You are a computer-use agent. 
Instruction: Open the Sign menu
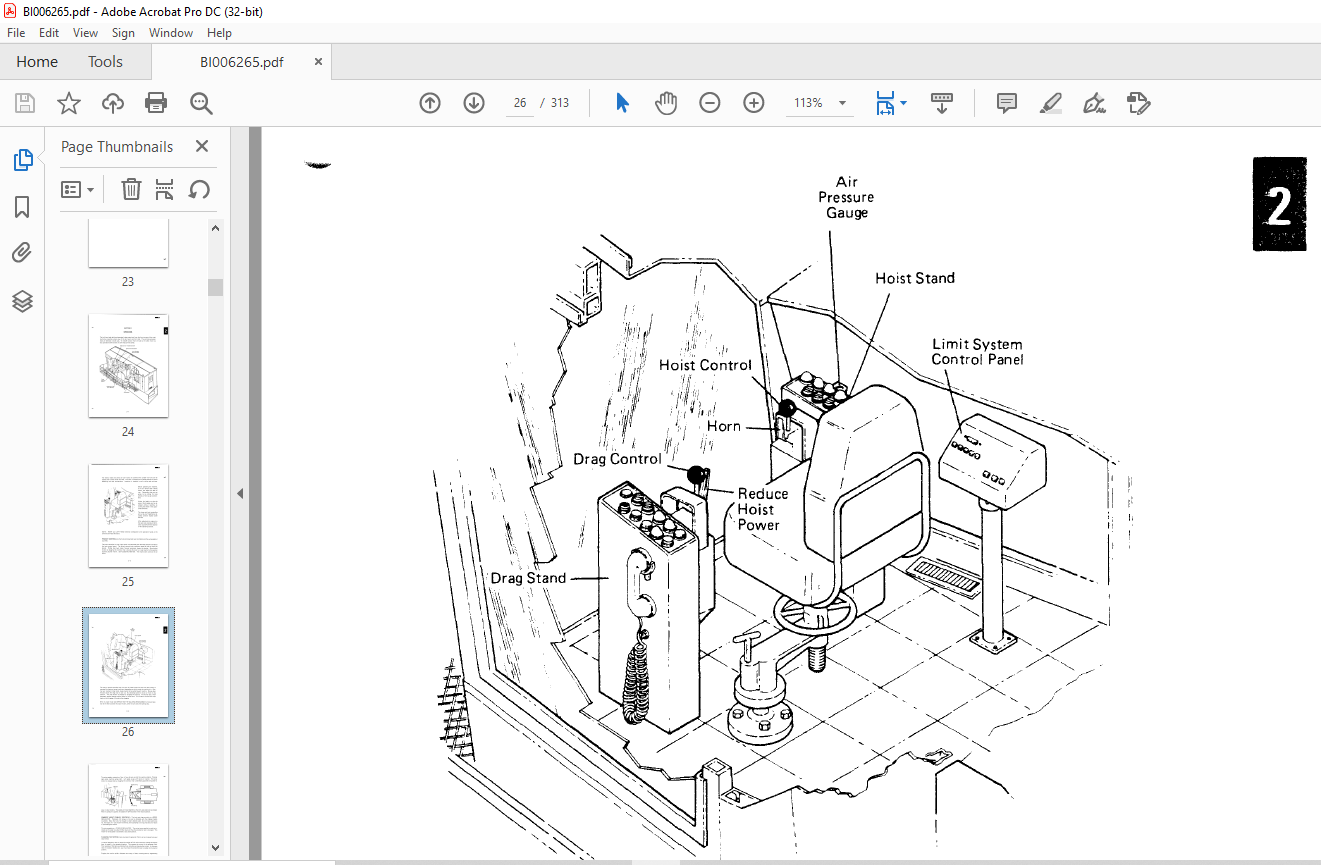(x=123, y=33)
